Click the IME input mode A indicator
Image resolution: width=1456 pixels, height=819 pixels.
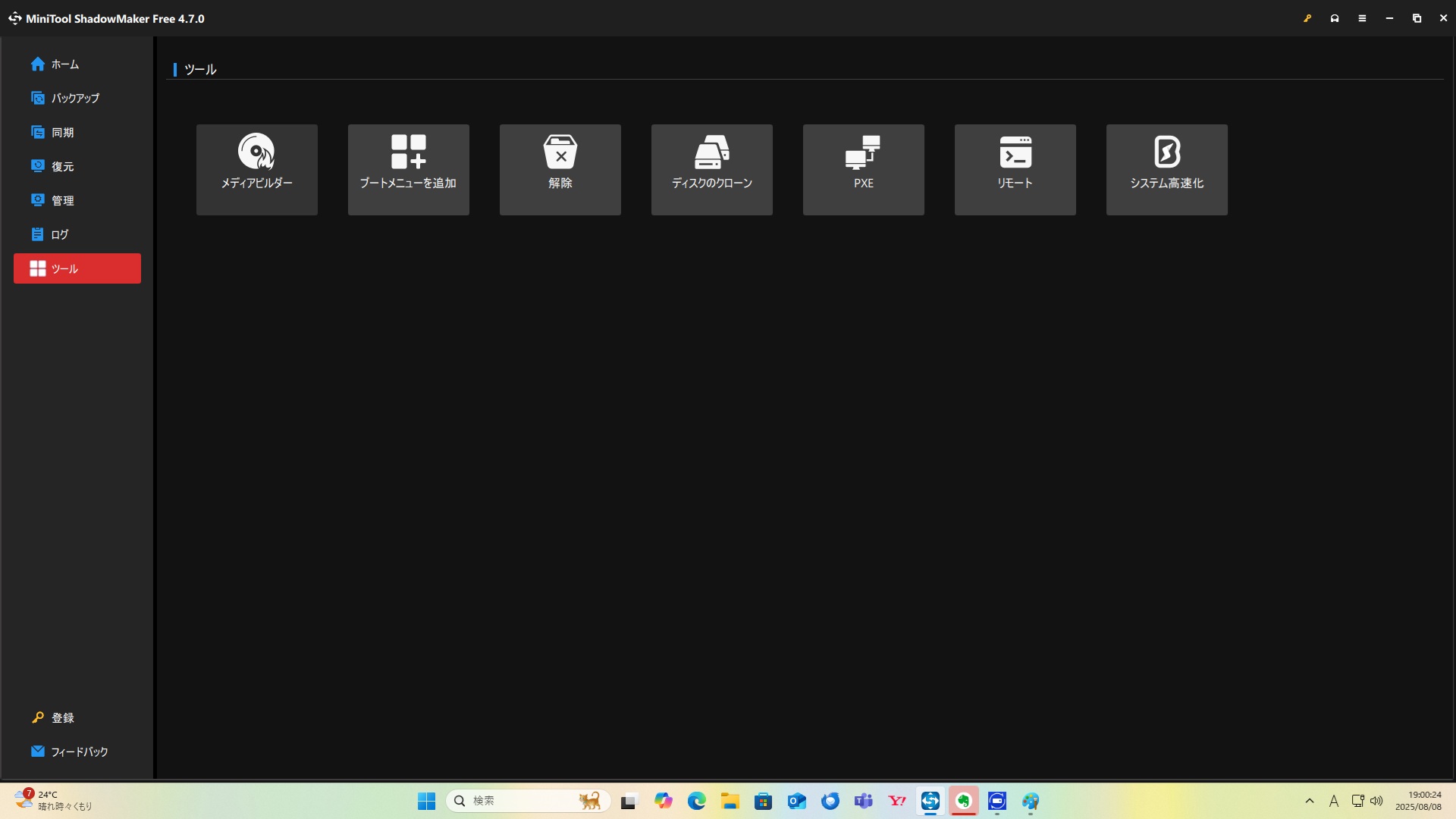point(1334,801)
